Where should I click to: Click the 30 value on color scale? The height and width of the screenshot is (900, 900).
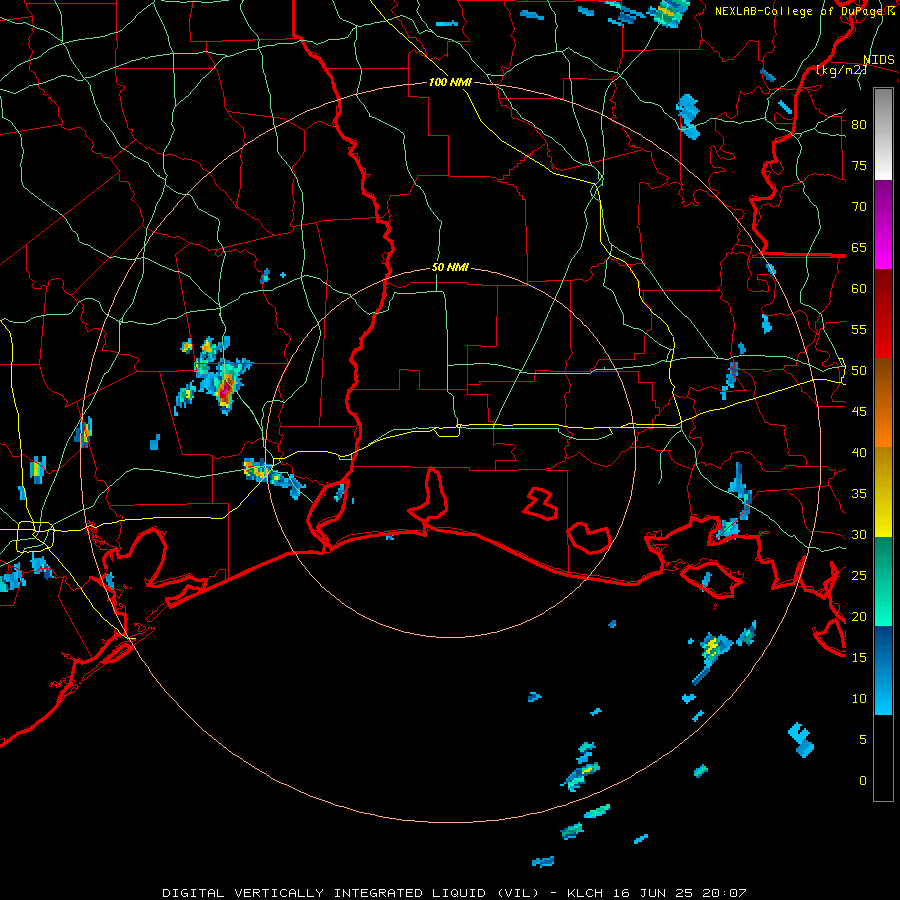tap(859, 534)
